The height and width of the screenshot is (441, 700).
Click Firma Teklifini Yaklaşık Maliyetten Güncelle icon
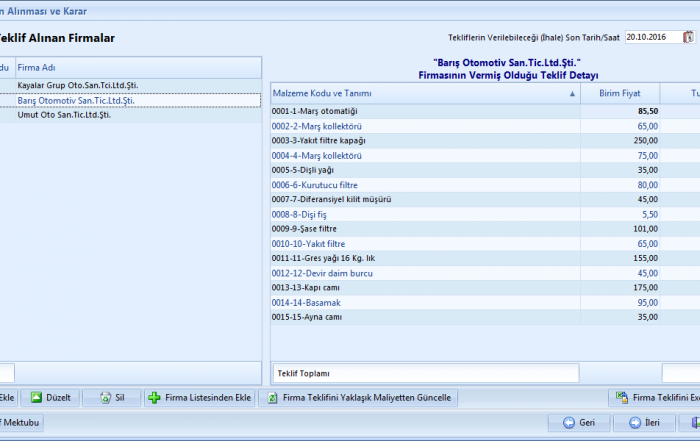click(x=270, y=397)
